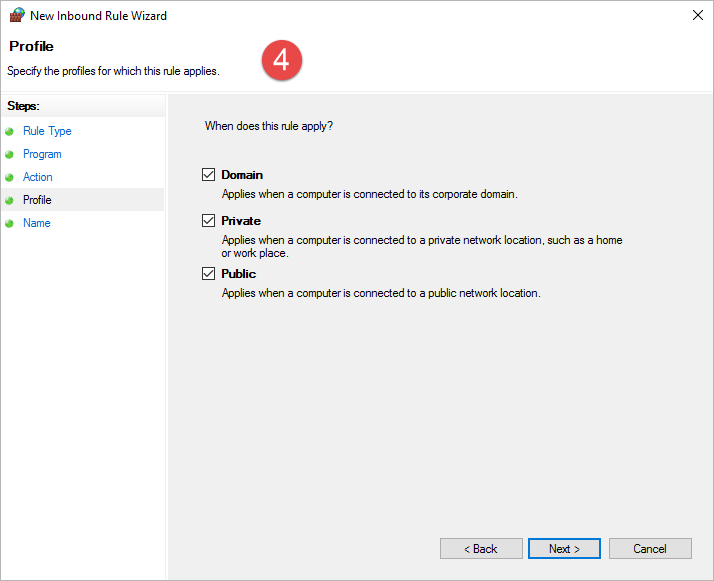Image resolution: width=714 pixels, height=581 pixels.
Task: Go back with the Back button
Action: (481, 549)
